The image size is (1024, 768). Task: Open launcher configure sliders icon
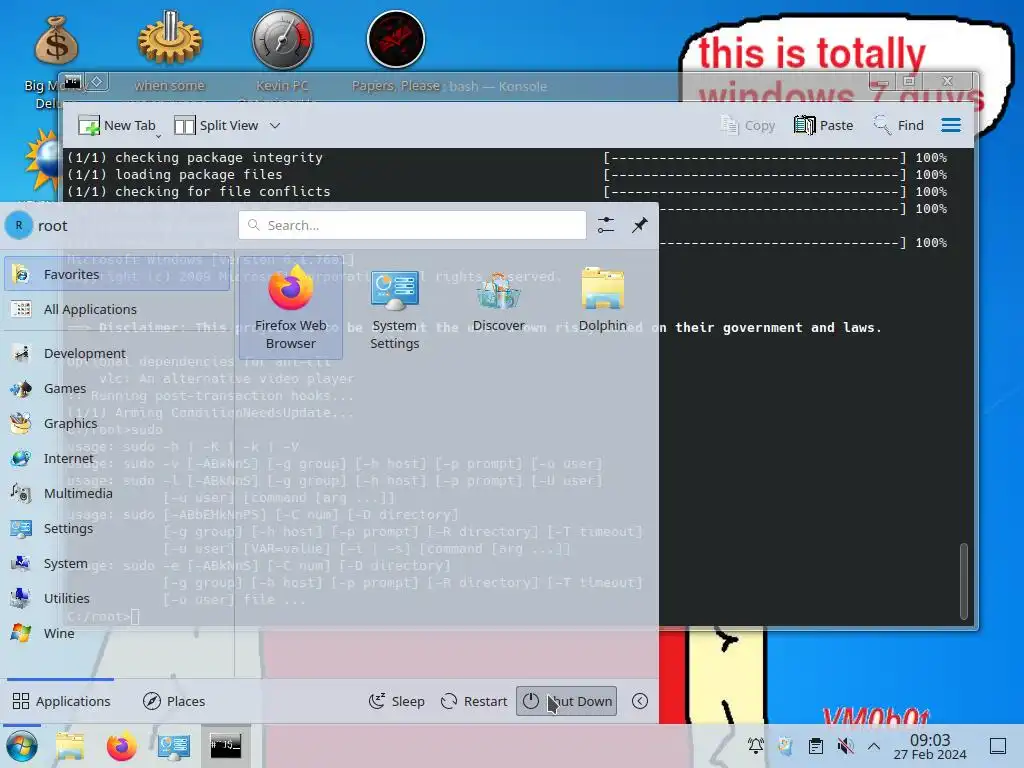606,225
